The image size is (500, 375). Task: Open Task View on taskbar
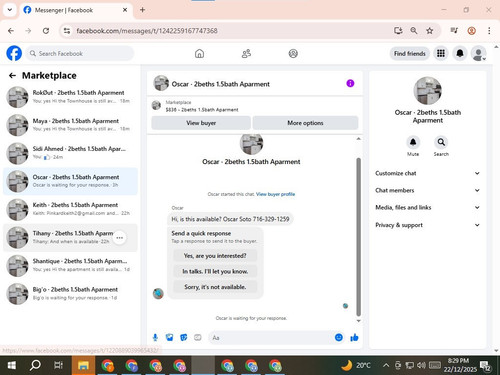click(58, 365)
